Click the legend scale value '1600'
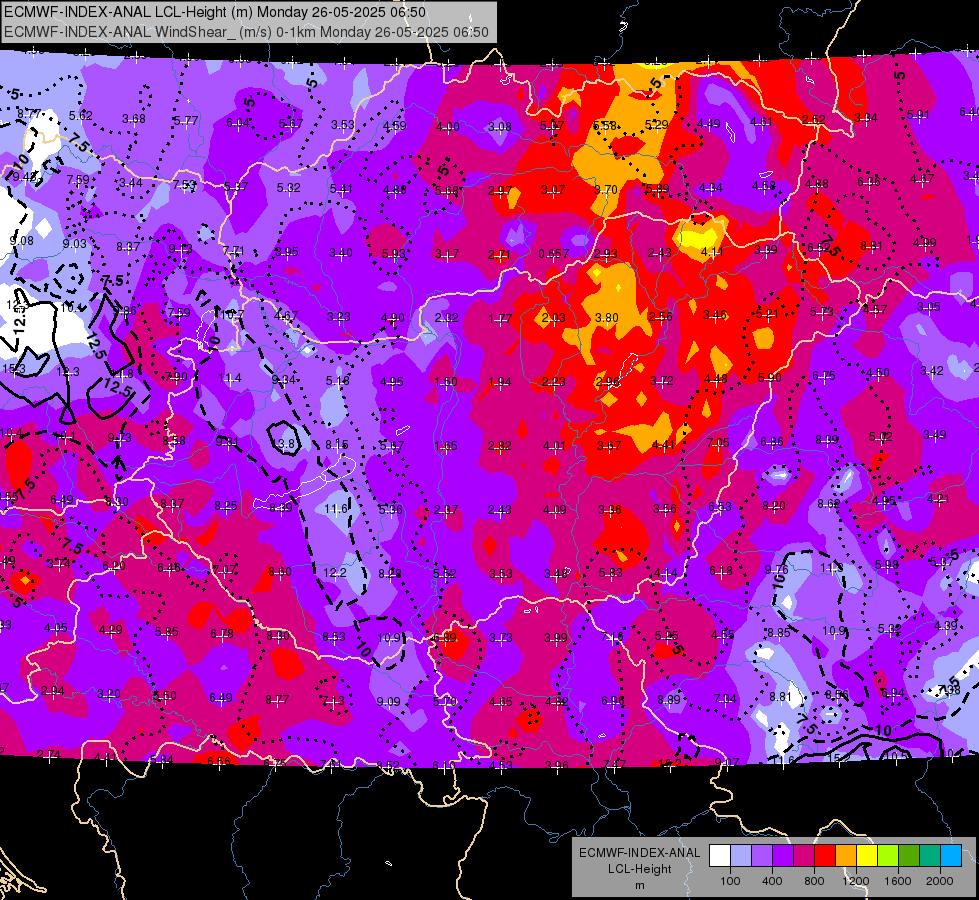This screenshot has width=979, height=900. click(898, 881)
